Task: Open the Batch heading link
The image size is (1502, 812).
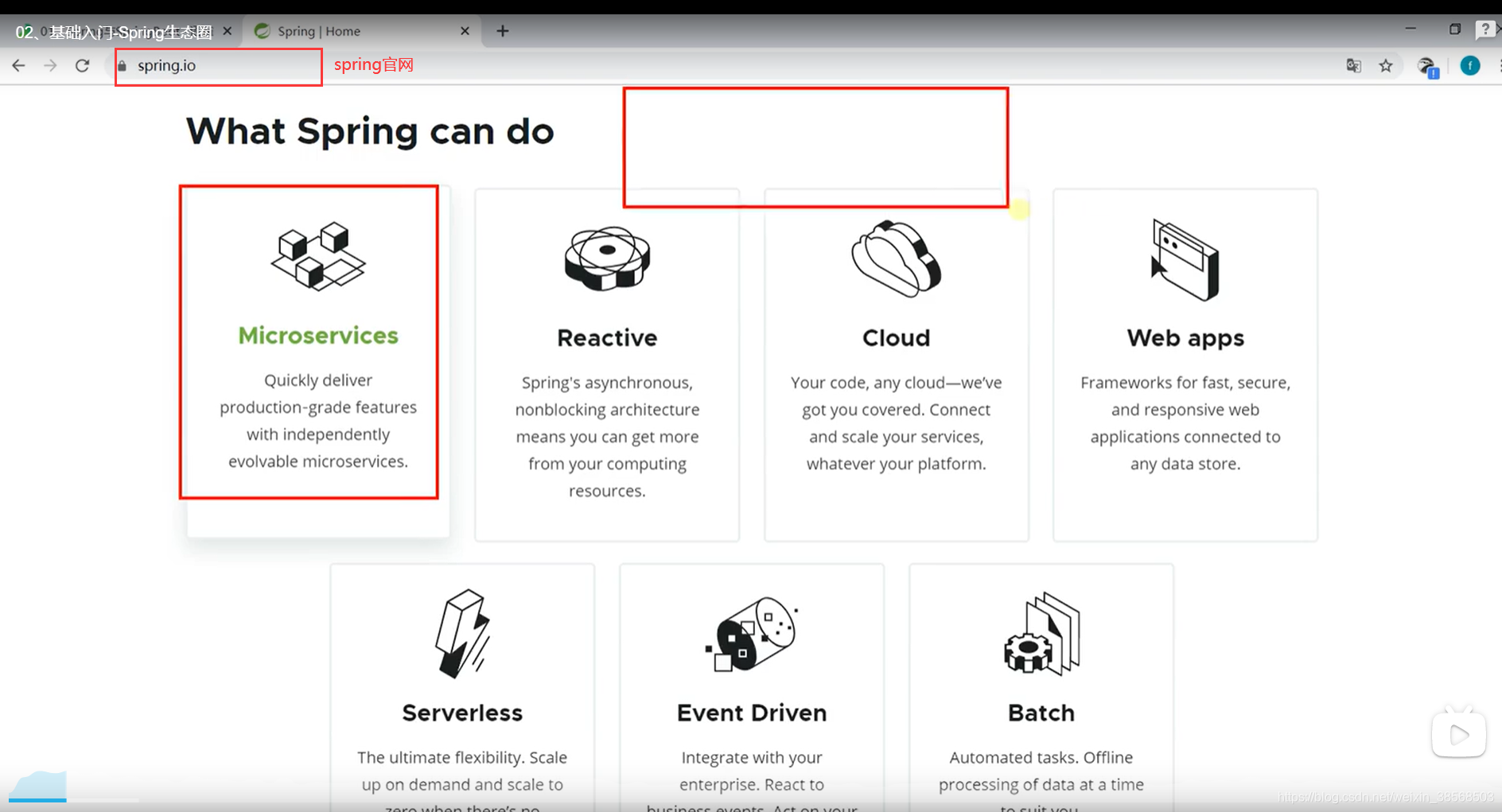Action: click(1041, 713)
